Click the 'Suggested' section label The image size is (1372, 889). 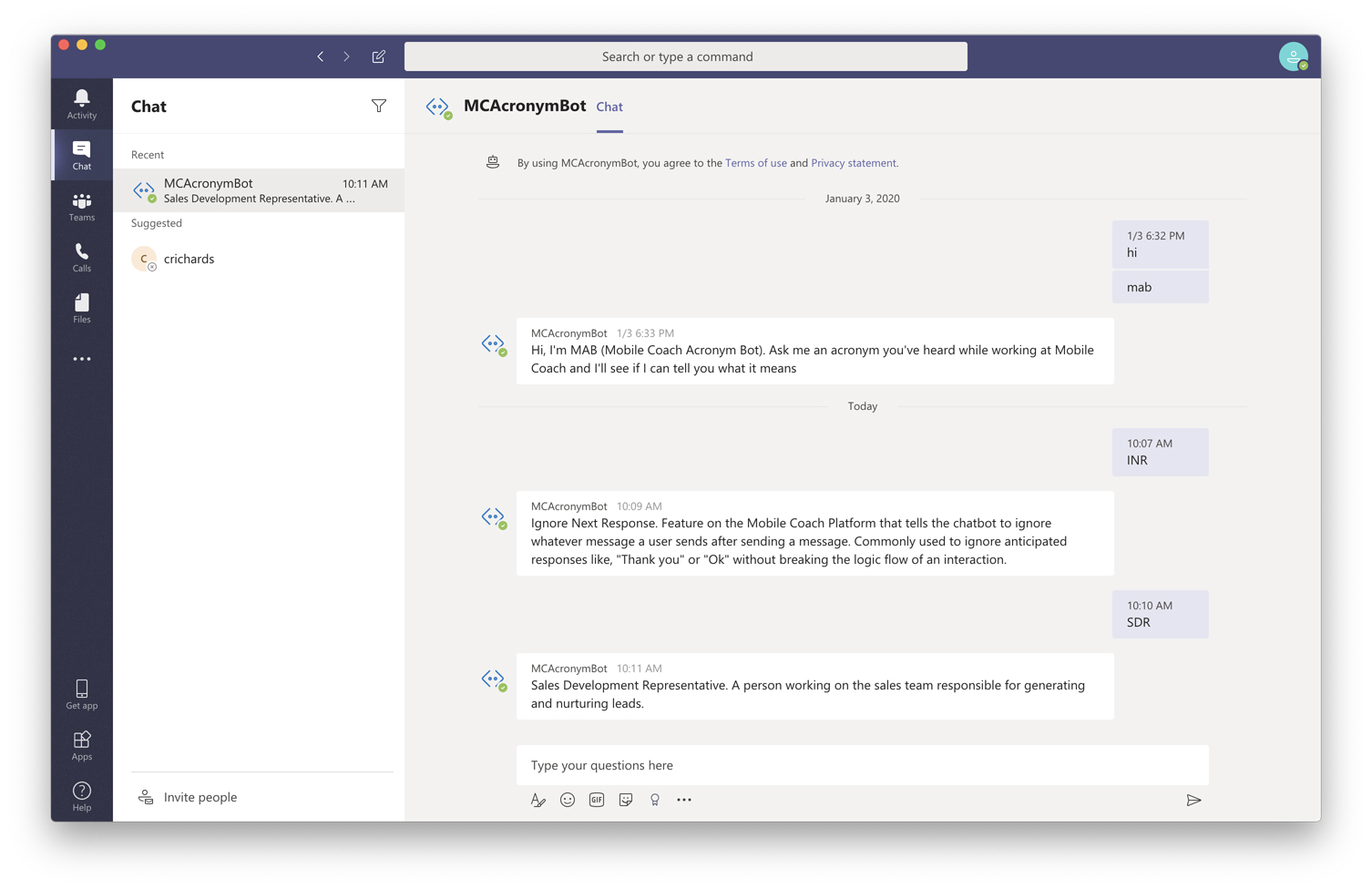(157, 223)
